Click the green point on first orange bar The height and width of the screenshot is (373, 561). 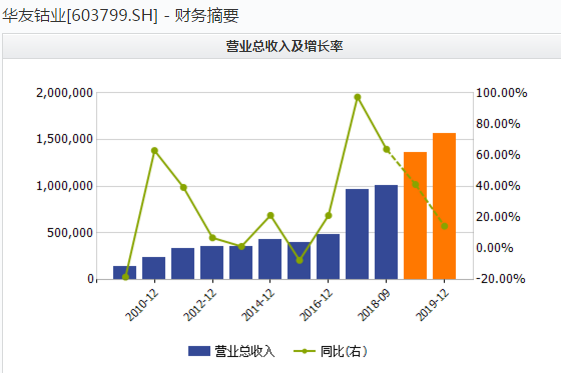415,185
